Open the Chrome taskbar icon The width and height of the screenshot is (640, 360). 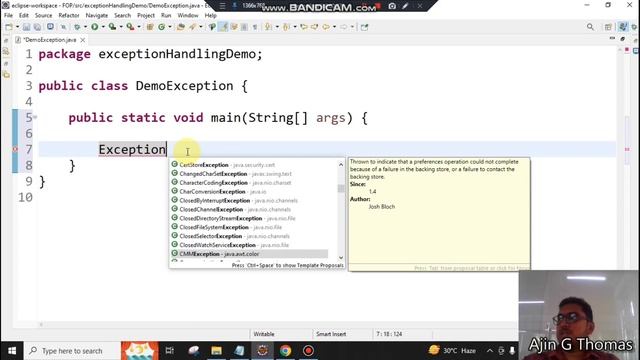(x=285, y=351)
